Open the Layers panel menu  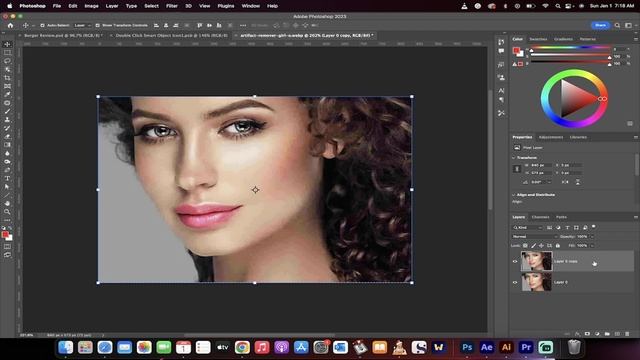coord(636,217)
